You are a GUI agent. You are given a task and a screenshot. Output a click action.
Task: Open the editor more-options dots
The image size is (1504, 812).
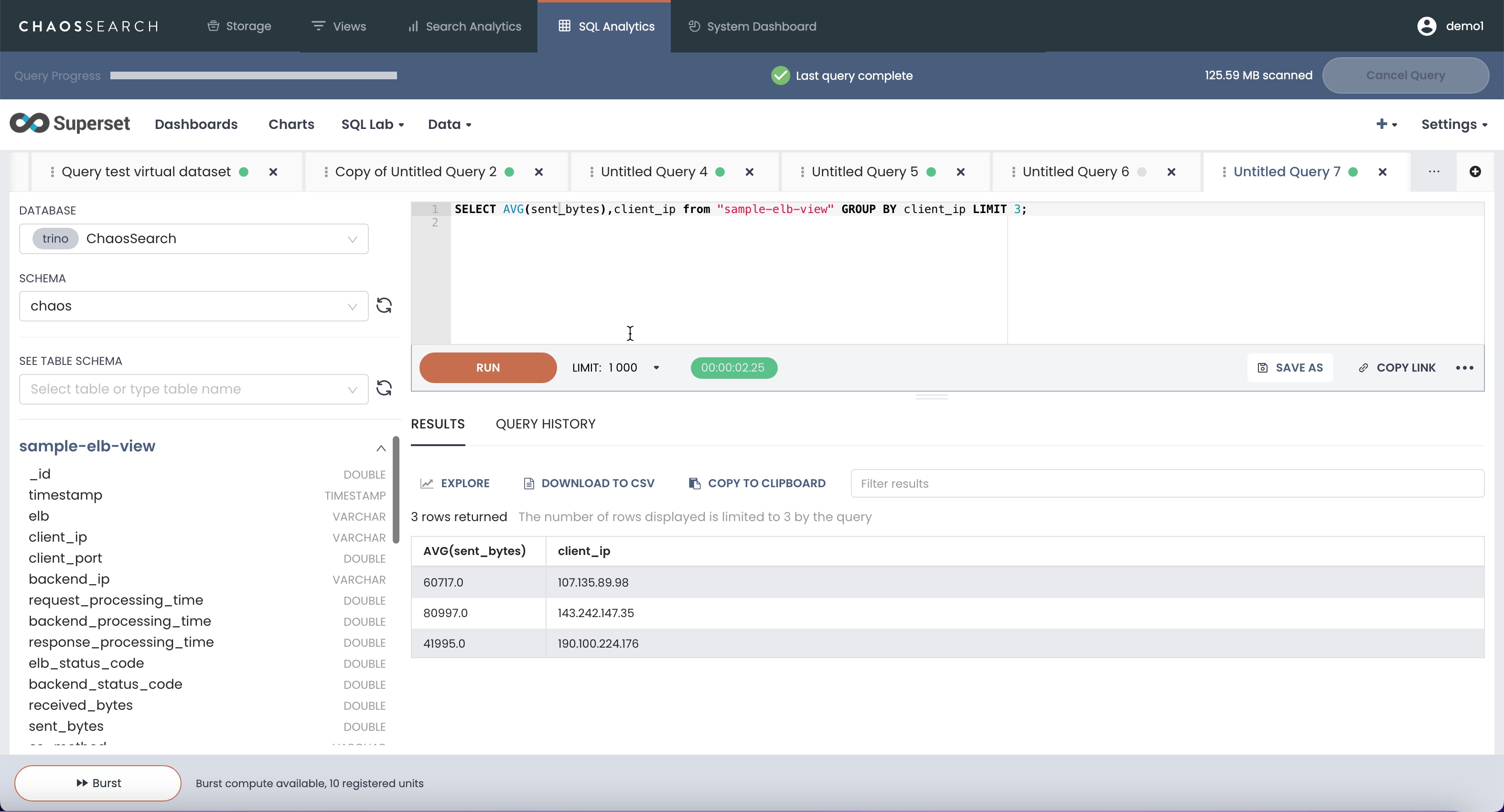(1464, 368)
